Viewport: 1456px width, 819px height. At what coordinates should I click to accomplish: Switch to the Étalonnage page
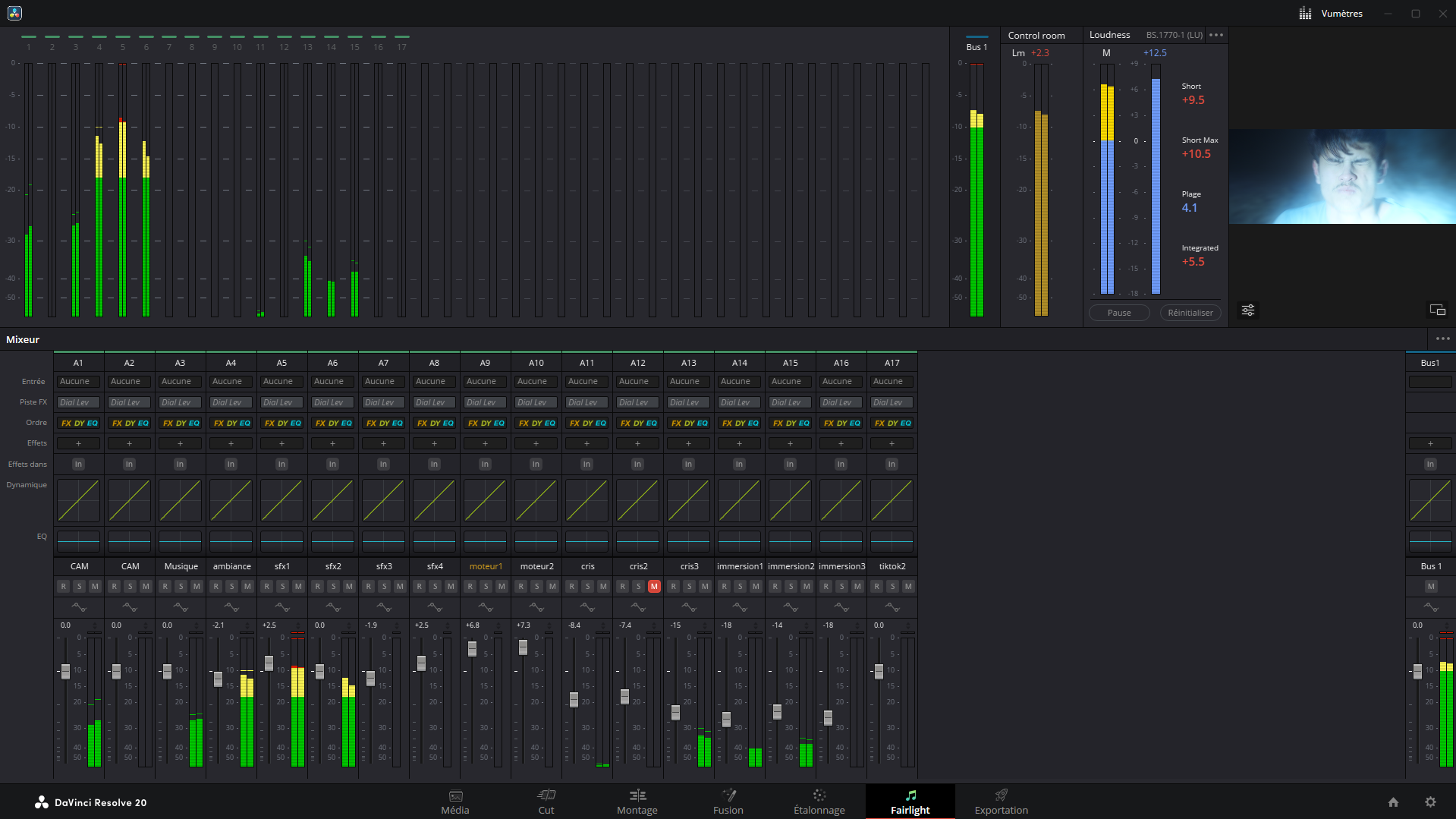pos(819,802)
